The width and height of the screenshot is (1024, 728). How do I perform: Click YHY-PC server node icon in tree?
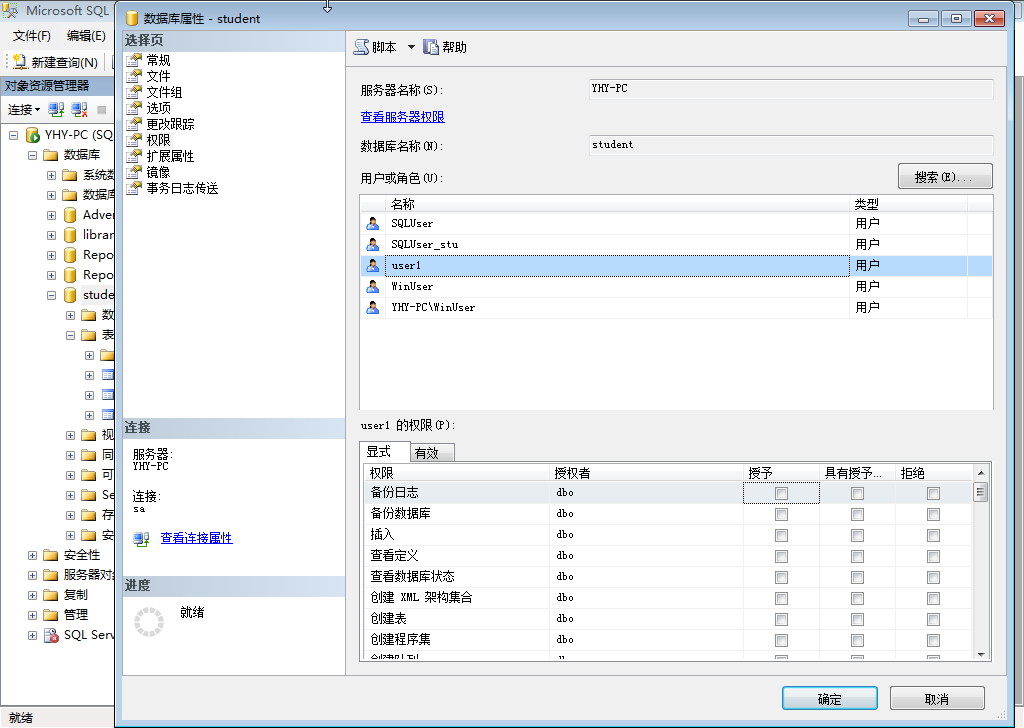pos(33,135)
